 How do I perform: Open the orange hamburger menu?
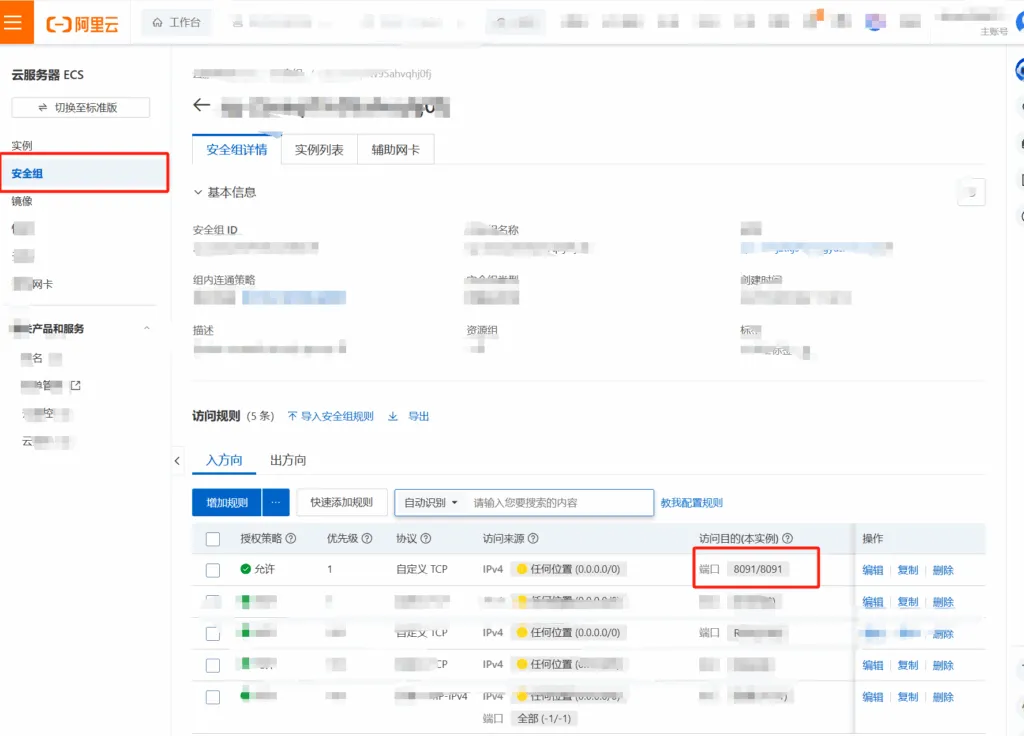click(14, 22)
